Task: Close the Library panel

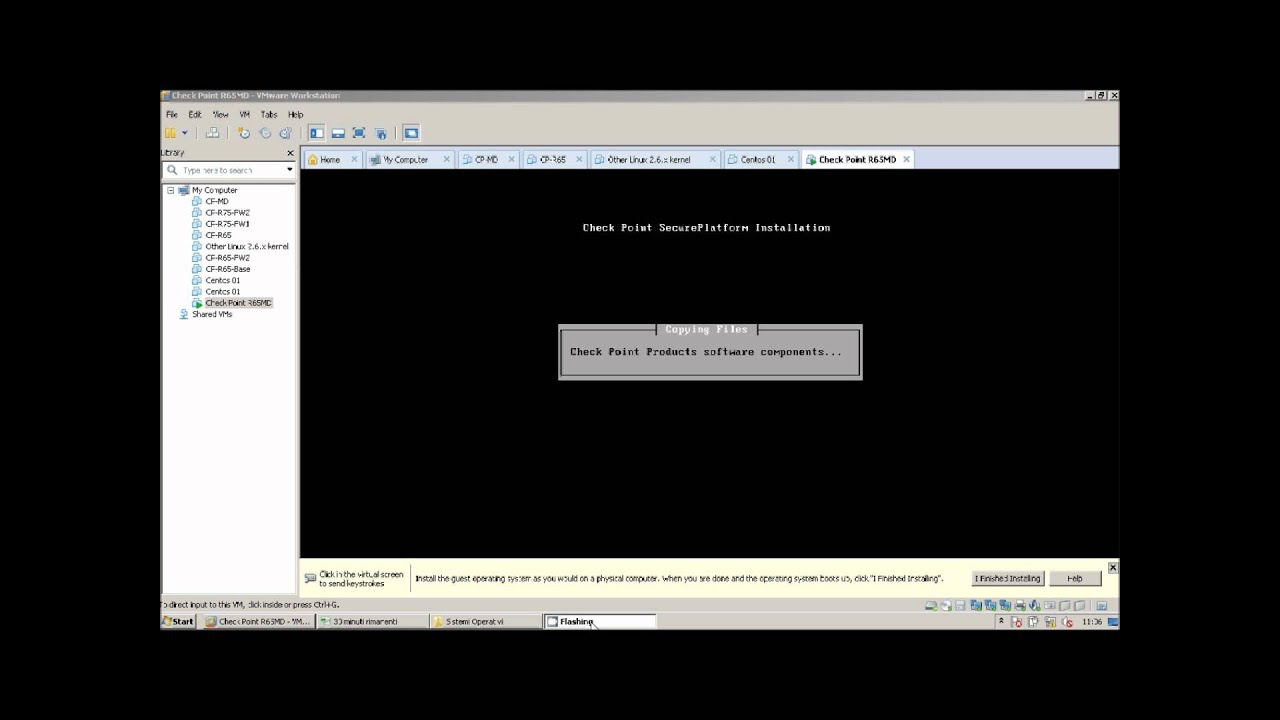Action: click(x=291, y=153)
